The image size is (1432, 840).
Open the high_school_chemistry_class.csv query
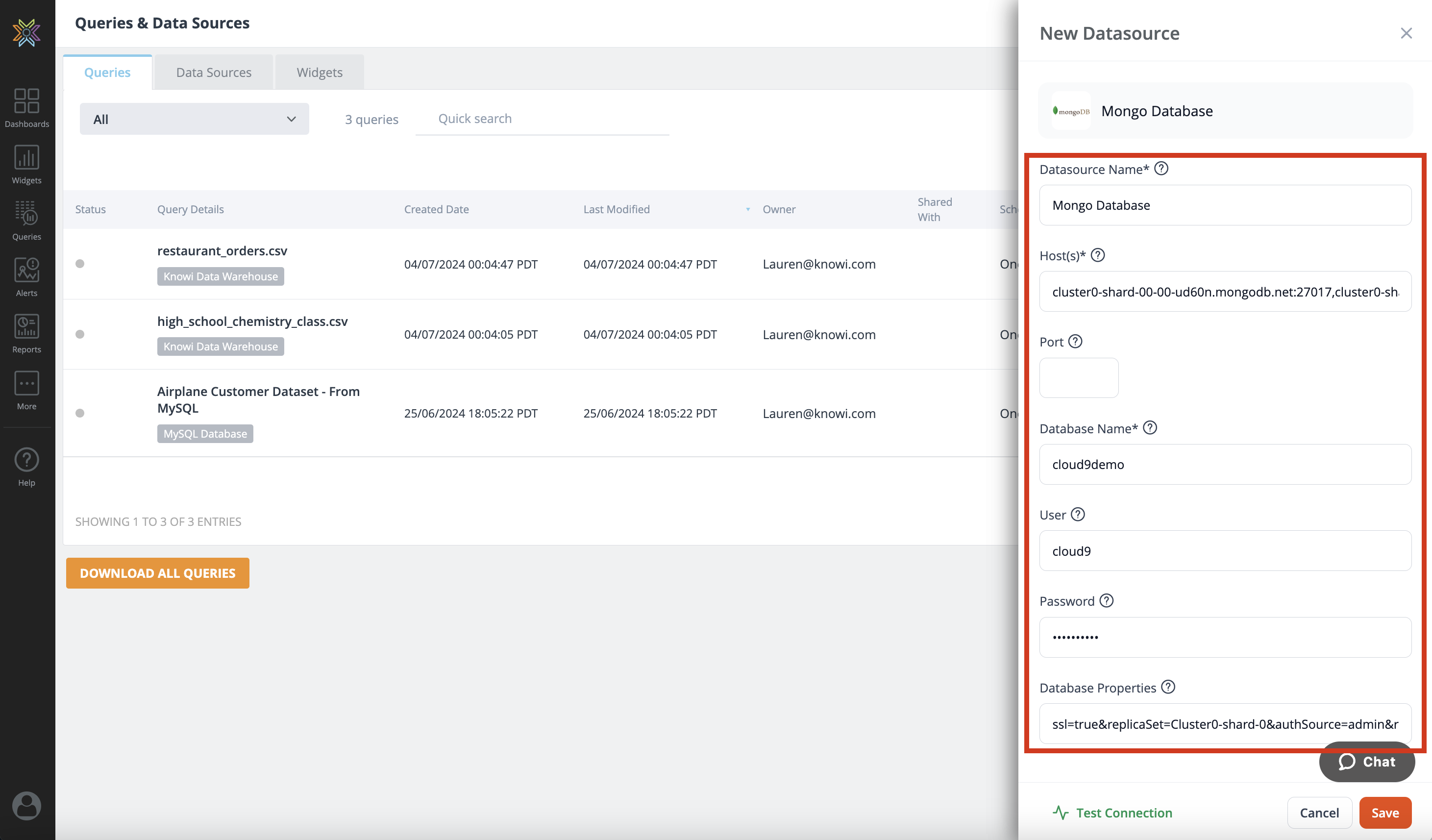pyautogui.click(x=252, y=321)
